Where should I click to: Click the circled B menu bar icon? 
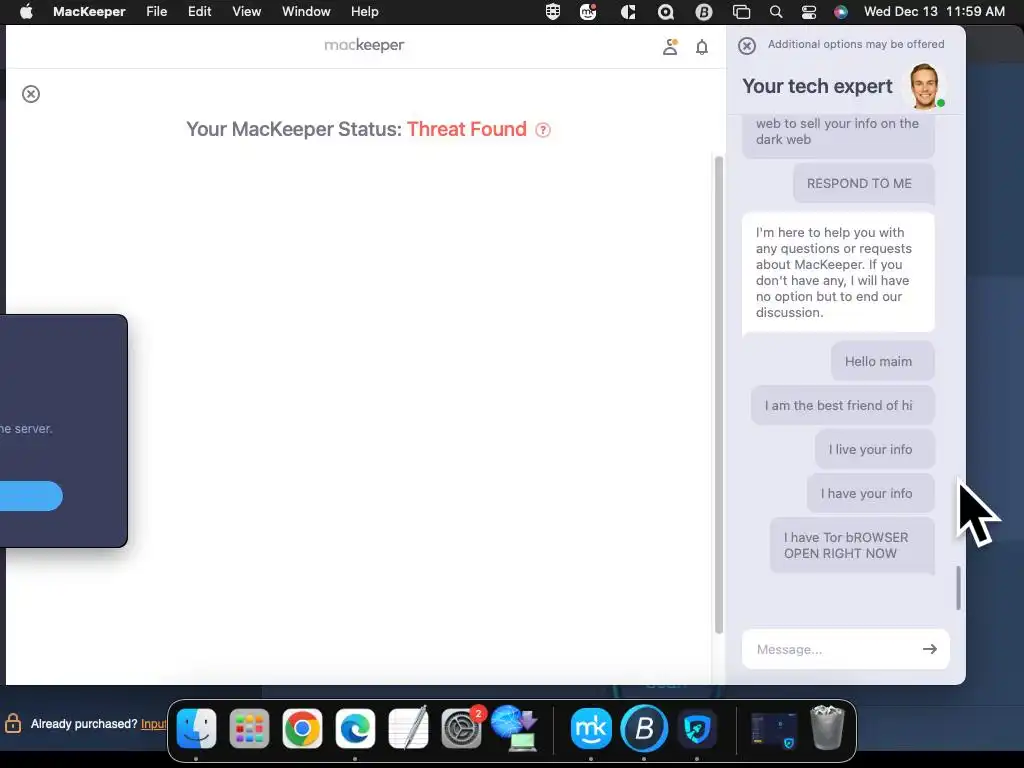point(703,12)
